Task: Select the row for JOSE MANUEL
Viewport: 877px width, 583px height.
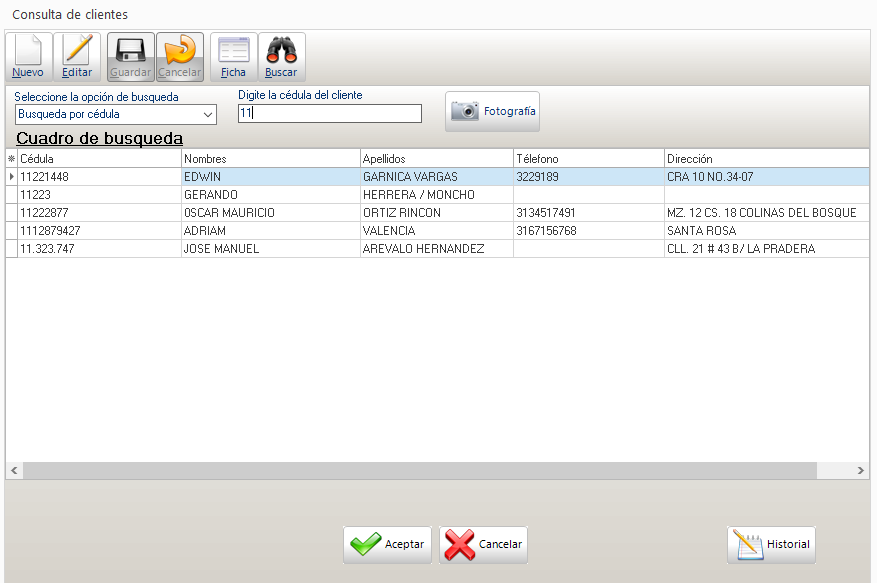Action: click(270, 249)
